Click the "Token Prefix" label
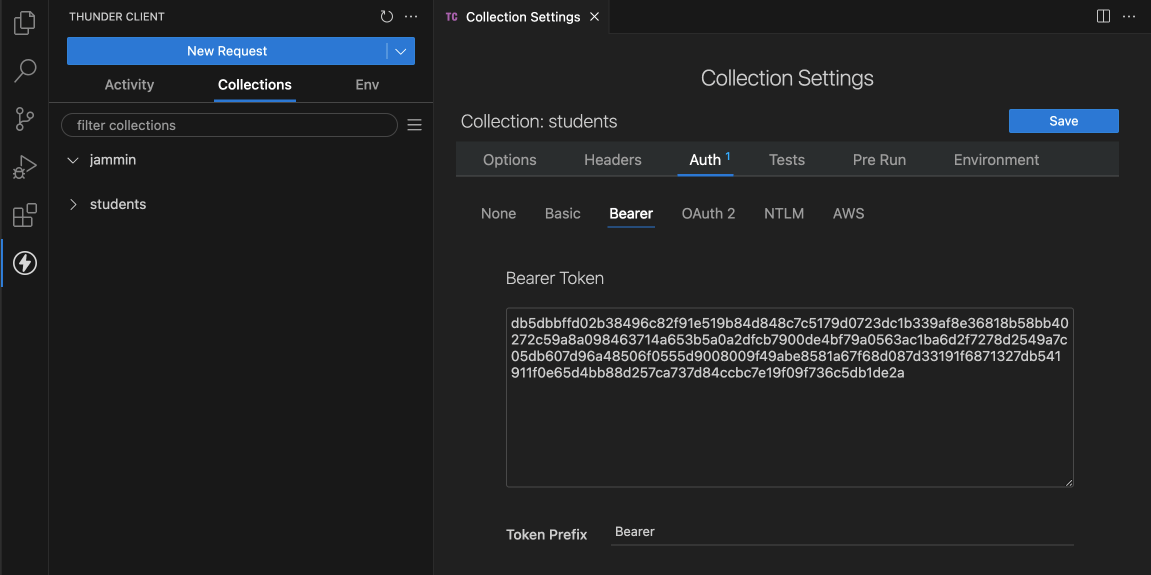 547,535
